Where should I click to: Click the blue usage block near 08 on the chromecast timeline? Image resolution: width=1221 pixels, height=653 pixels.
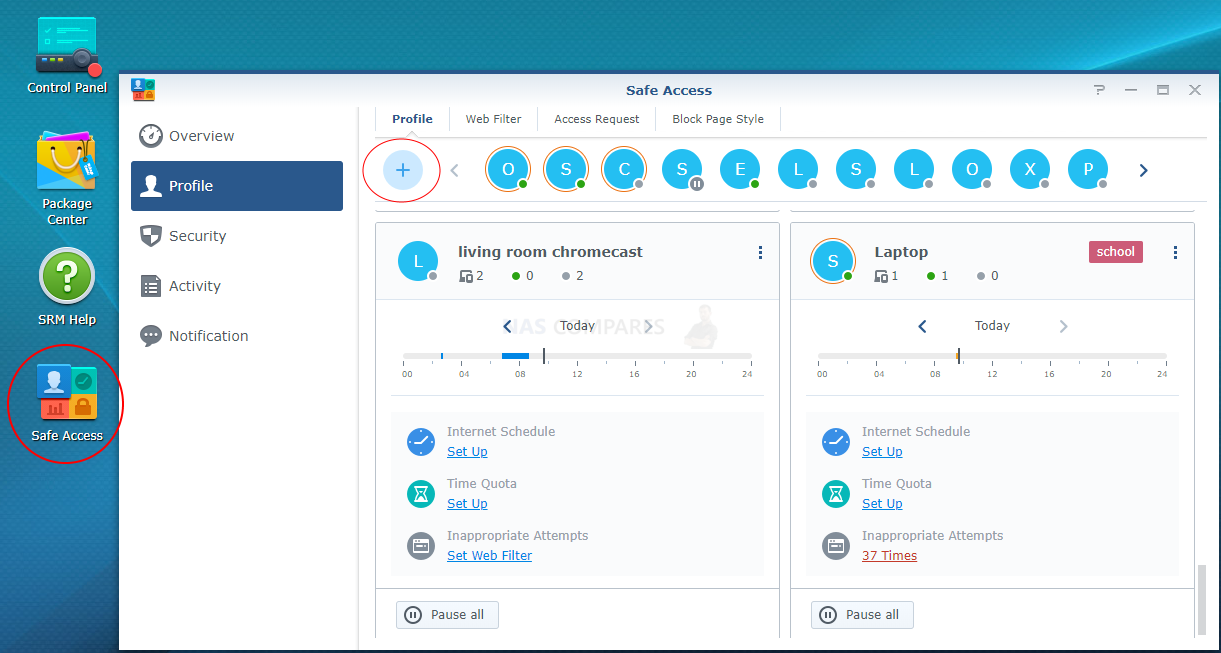[x=515, y=356]
